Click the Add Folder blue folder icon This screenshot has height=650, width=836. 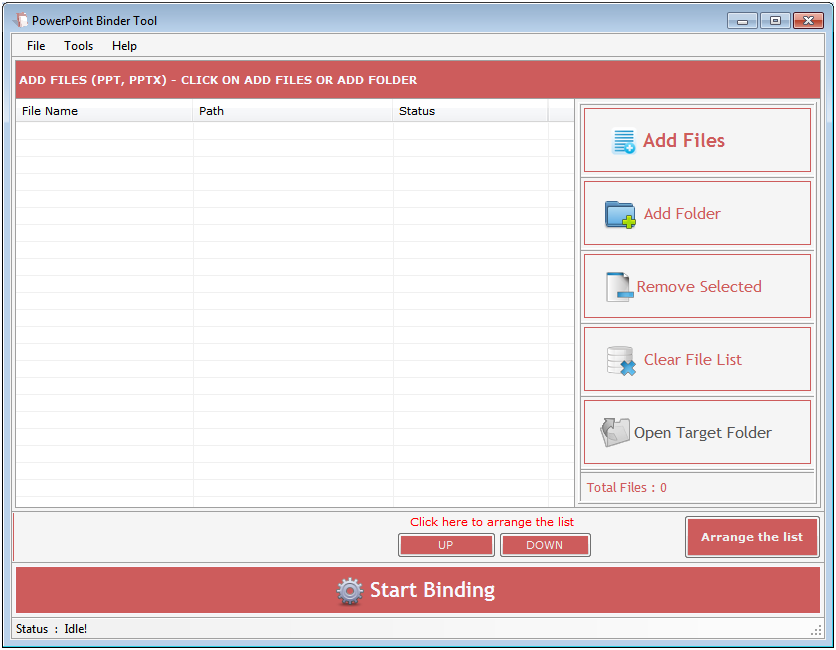point(620,214)
